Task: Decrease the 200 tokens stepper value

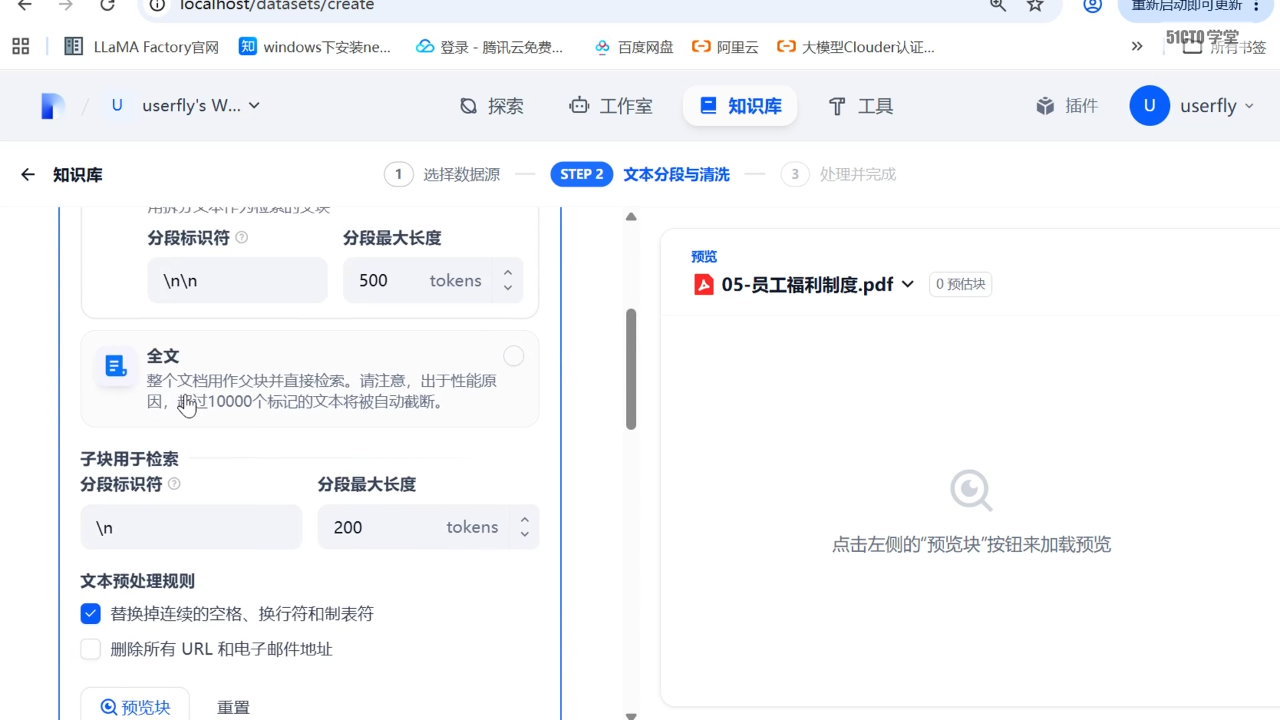Action: pos(524,535)
